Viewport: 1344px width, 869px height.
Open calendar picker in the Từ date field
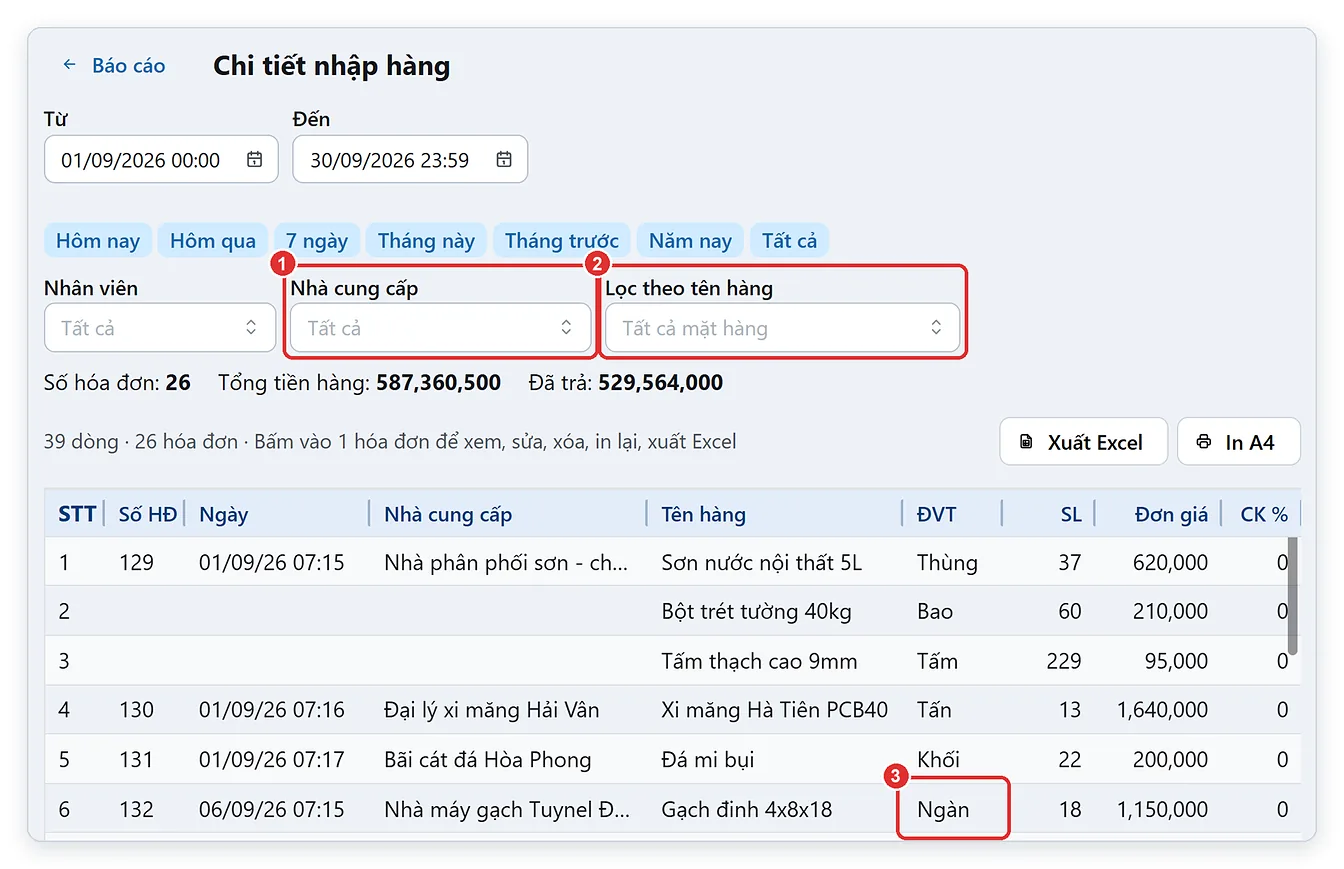(x=254, y=160)
